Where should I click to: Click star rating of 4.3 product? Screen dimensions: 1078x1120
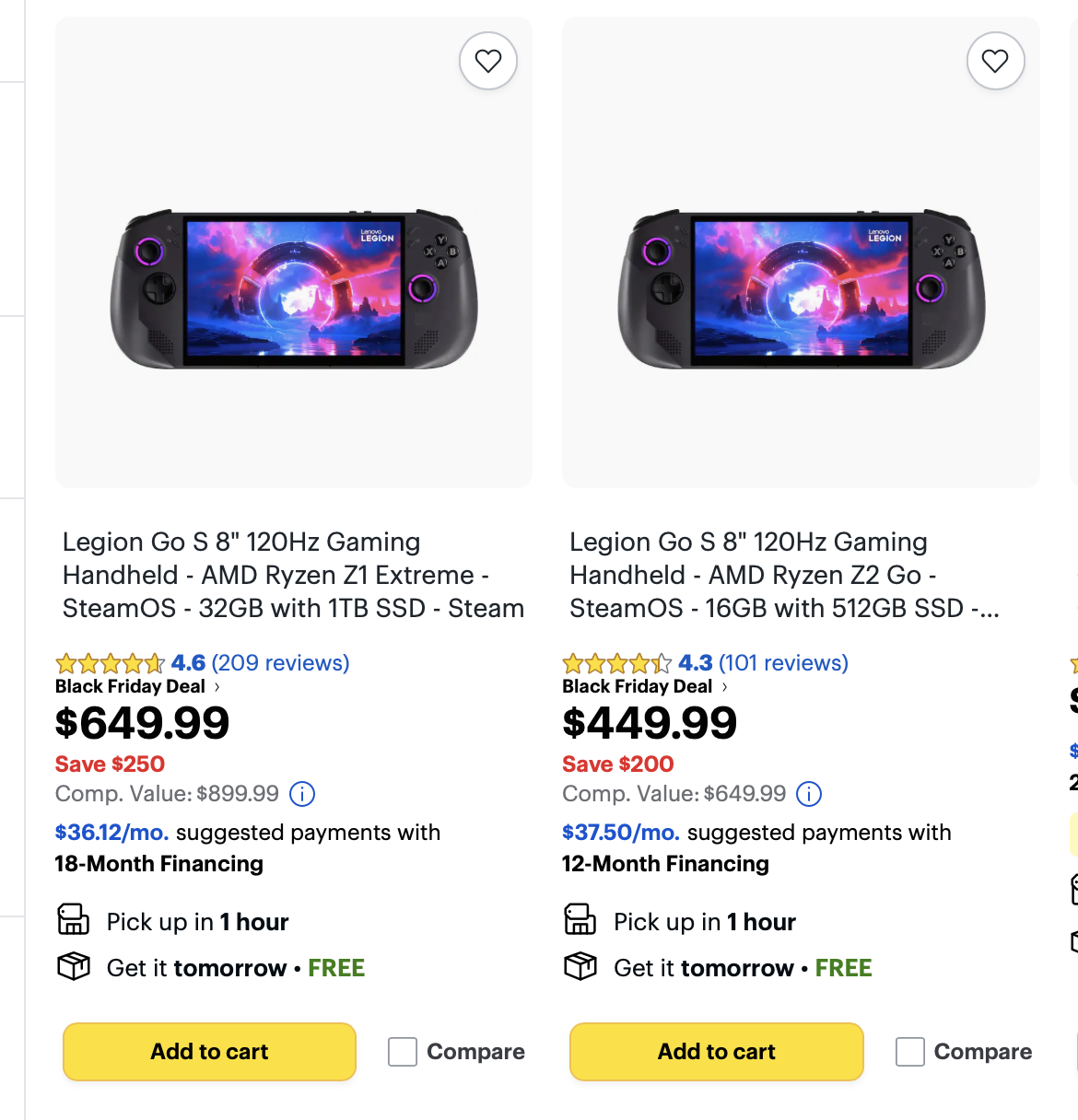[616, 663]
